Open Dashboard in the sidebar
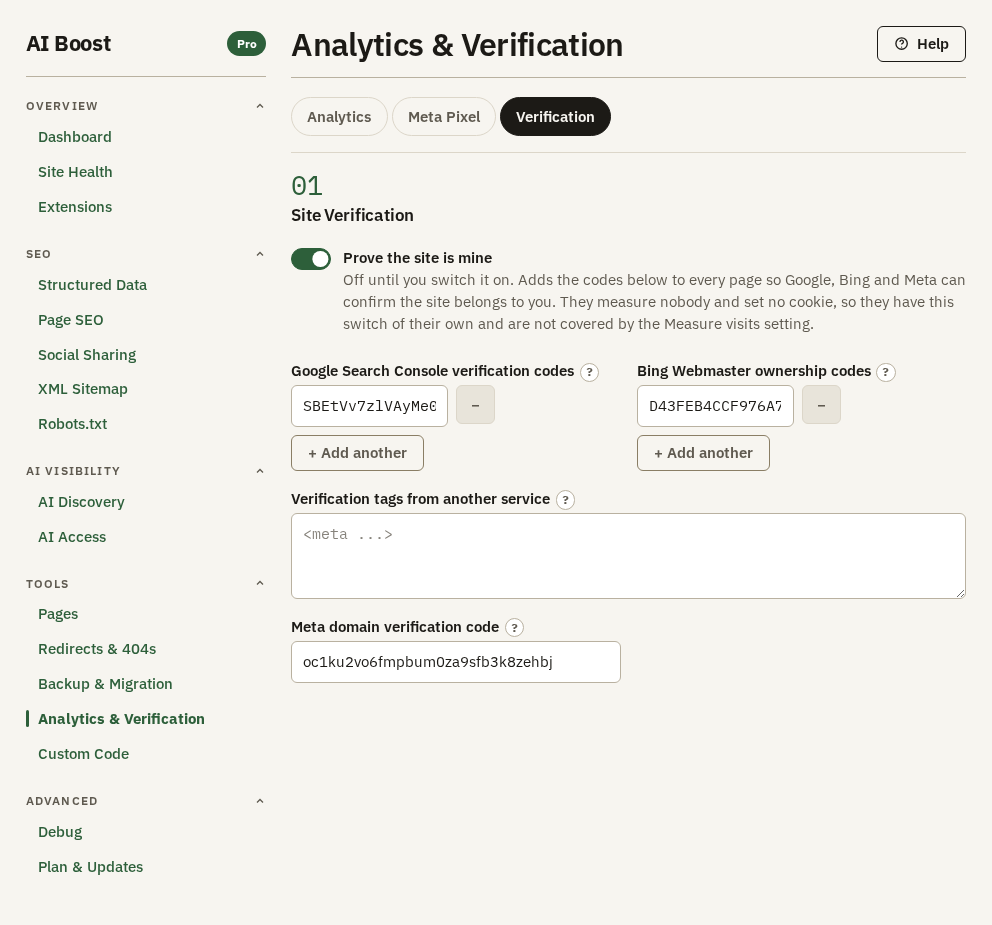The height and width of the screenshot is (925, 992). coord(75,137)
